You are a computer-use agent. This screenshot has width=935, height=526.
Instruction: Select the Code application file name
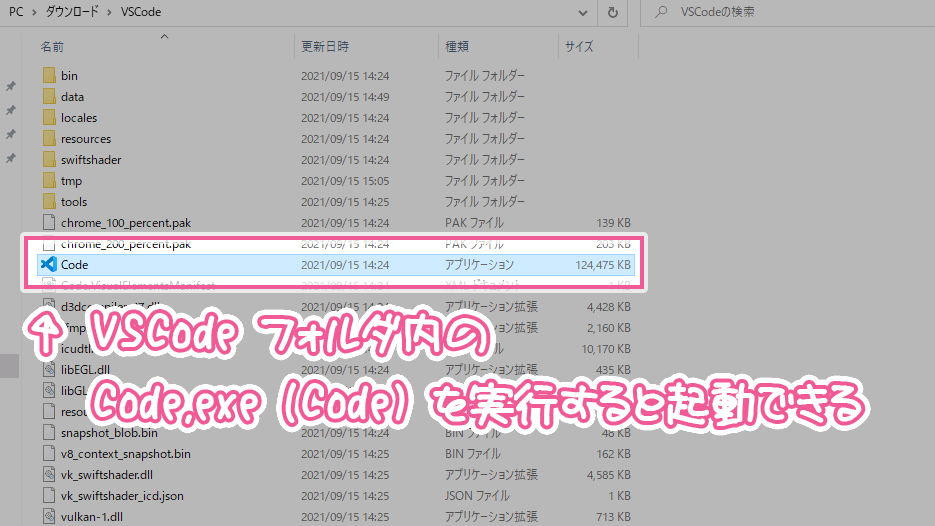pyautogui.click(x=75, y=264)
